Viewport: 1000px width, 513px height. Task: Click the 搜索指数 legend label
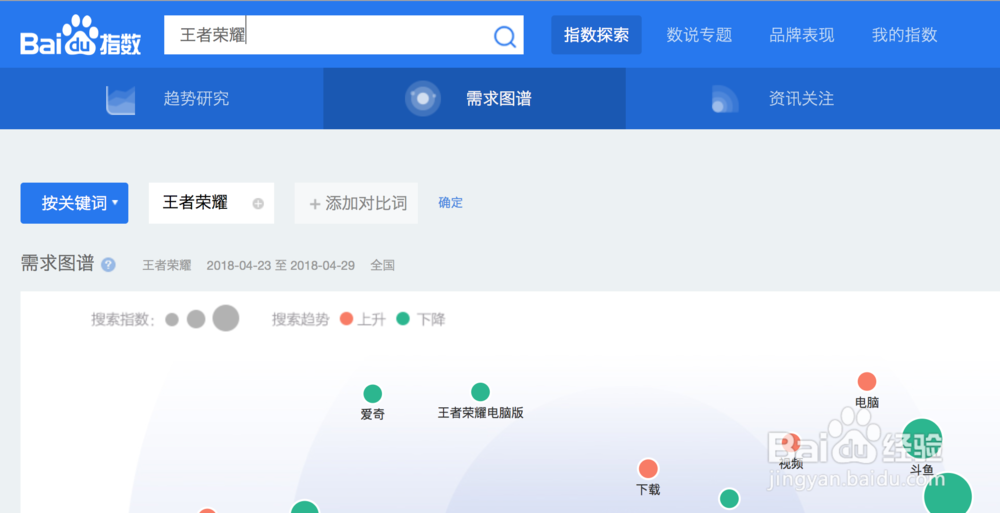[x=123, y=319]
